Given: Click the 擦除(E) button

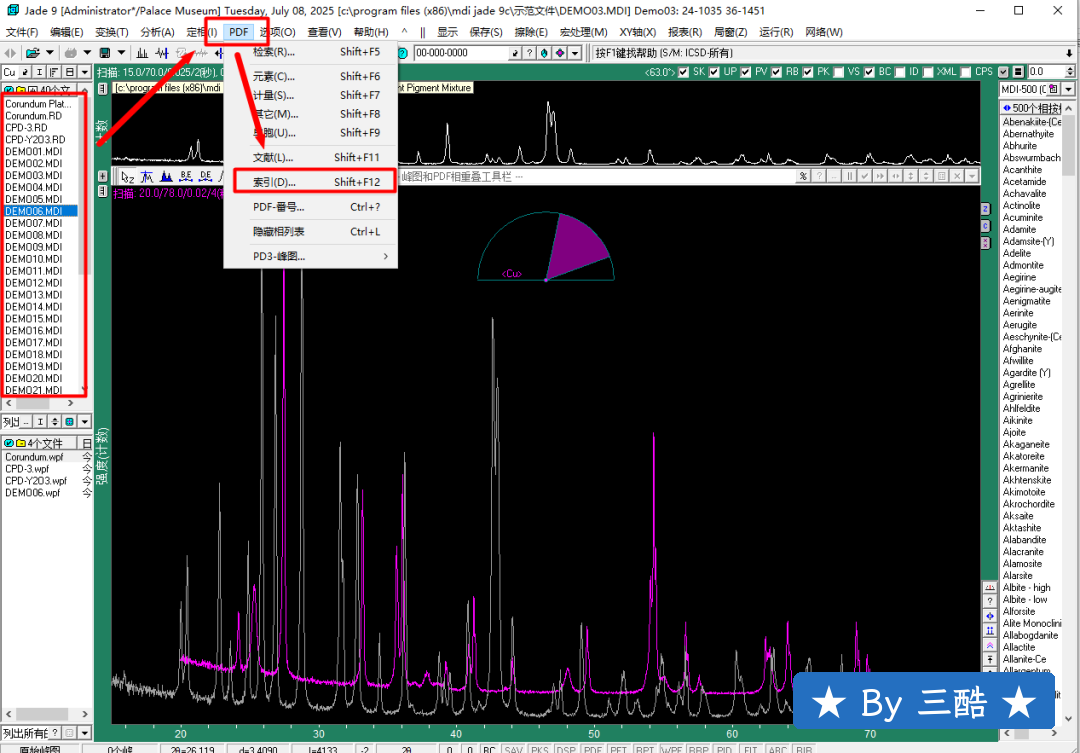Looking at the screenshot, I should 531,32.
